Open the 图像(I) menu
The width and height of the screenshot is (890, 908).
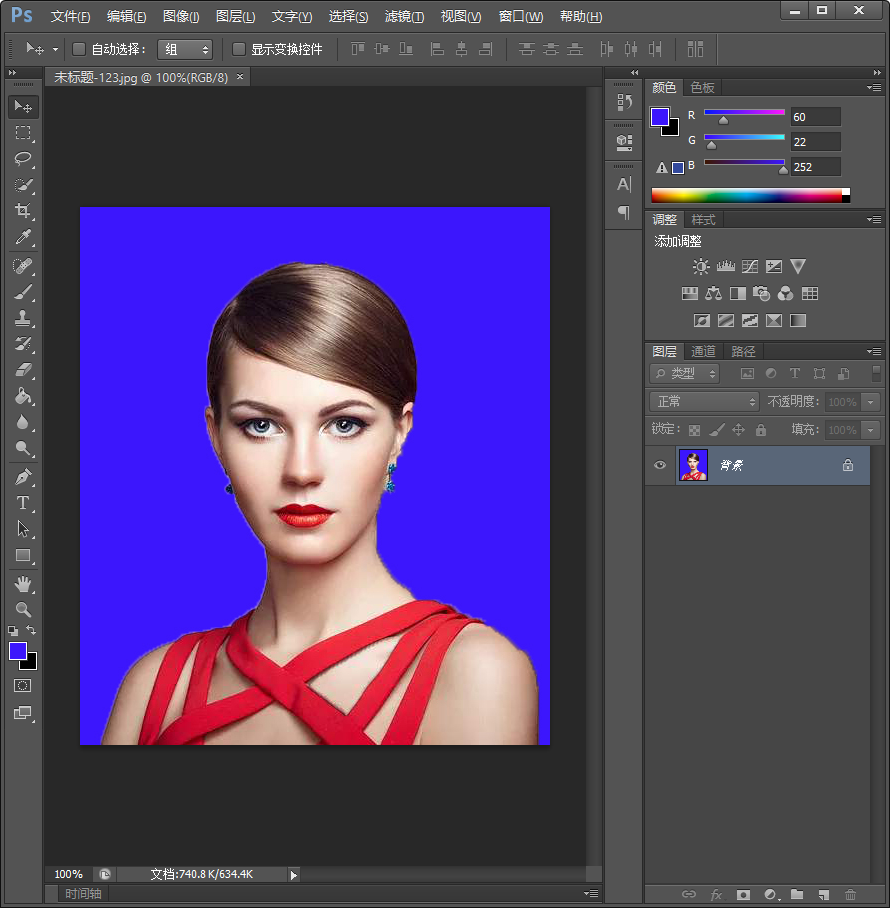(181, 16)
